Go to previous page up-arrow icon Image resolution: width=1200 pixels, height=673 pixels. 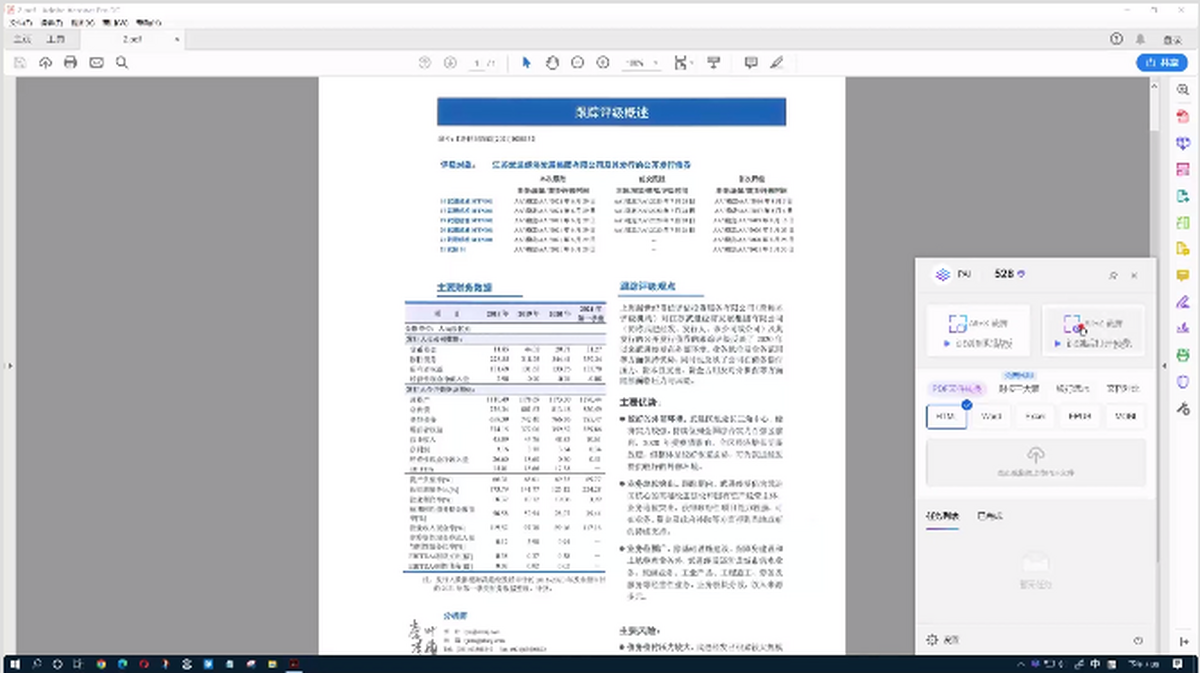(x=424, y=63)
